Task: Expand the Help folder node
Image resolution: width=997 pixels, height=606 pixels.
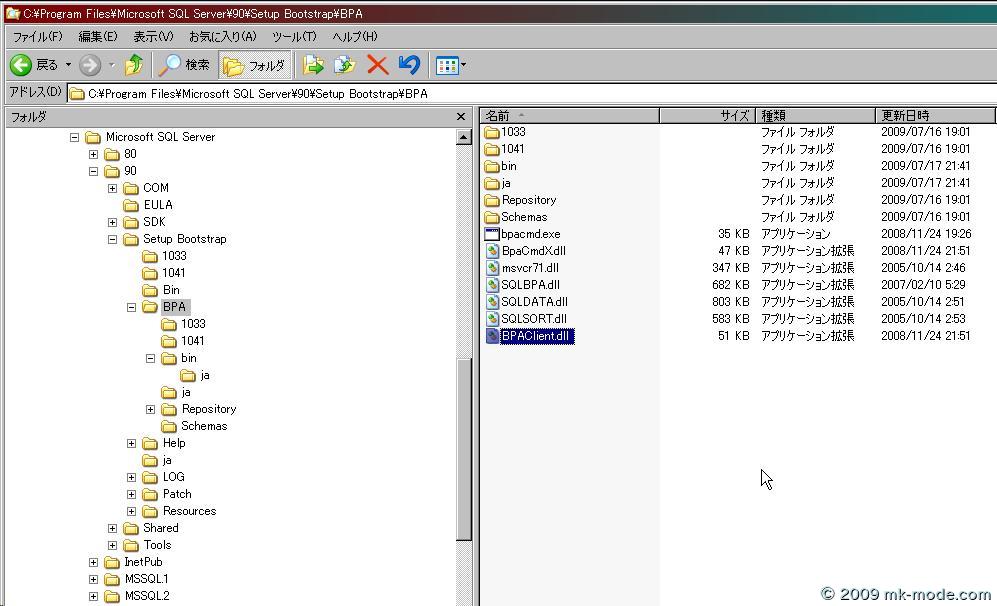Action: point(131,442)
